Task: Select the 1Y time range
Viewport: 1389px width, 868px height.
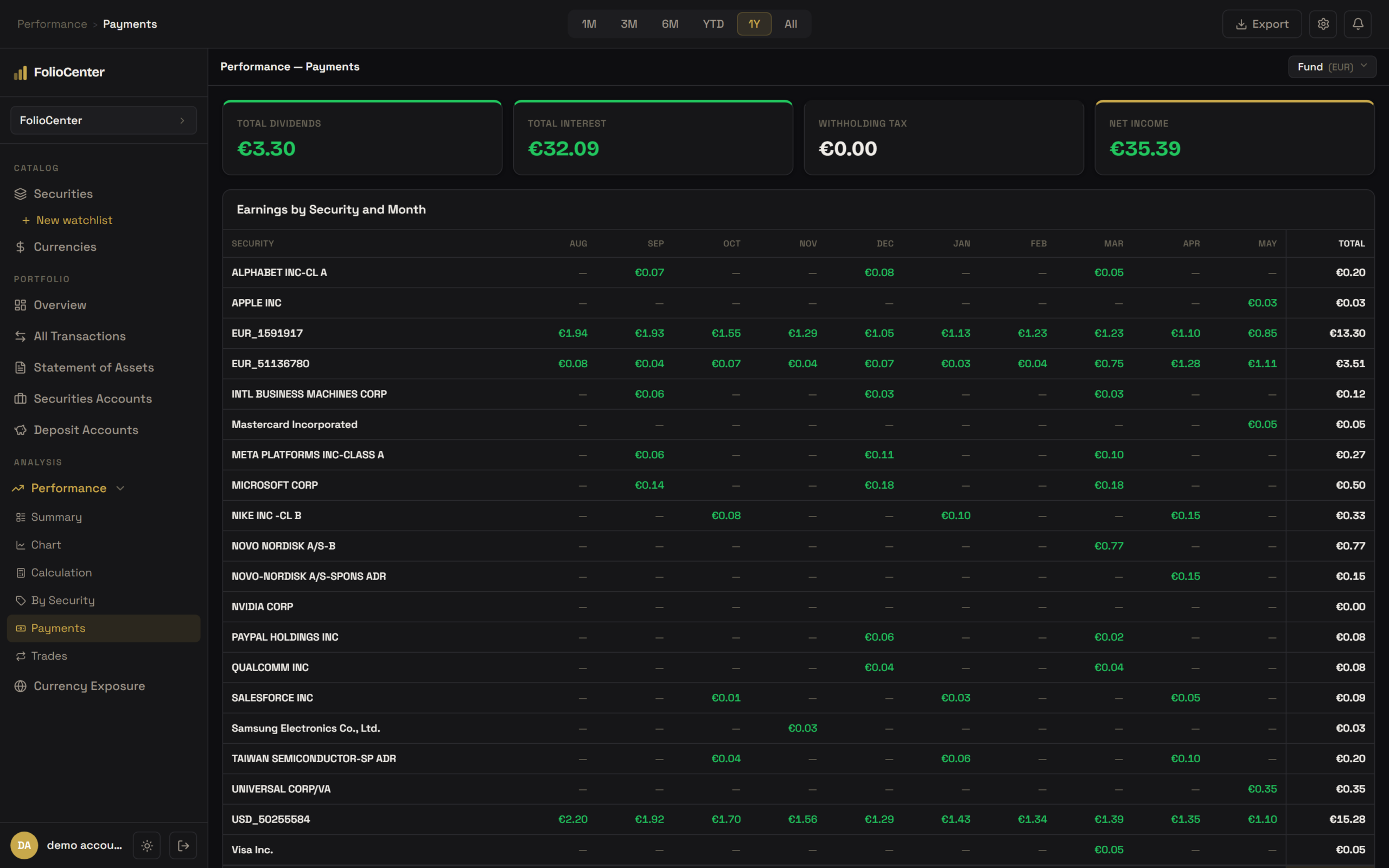Action: [x=754, y=24]
